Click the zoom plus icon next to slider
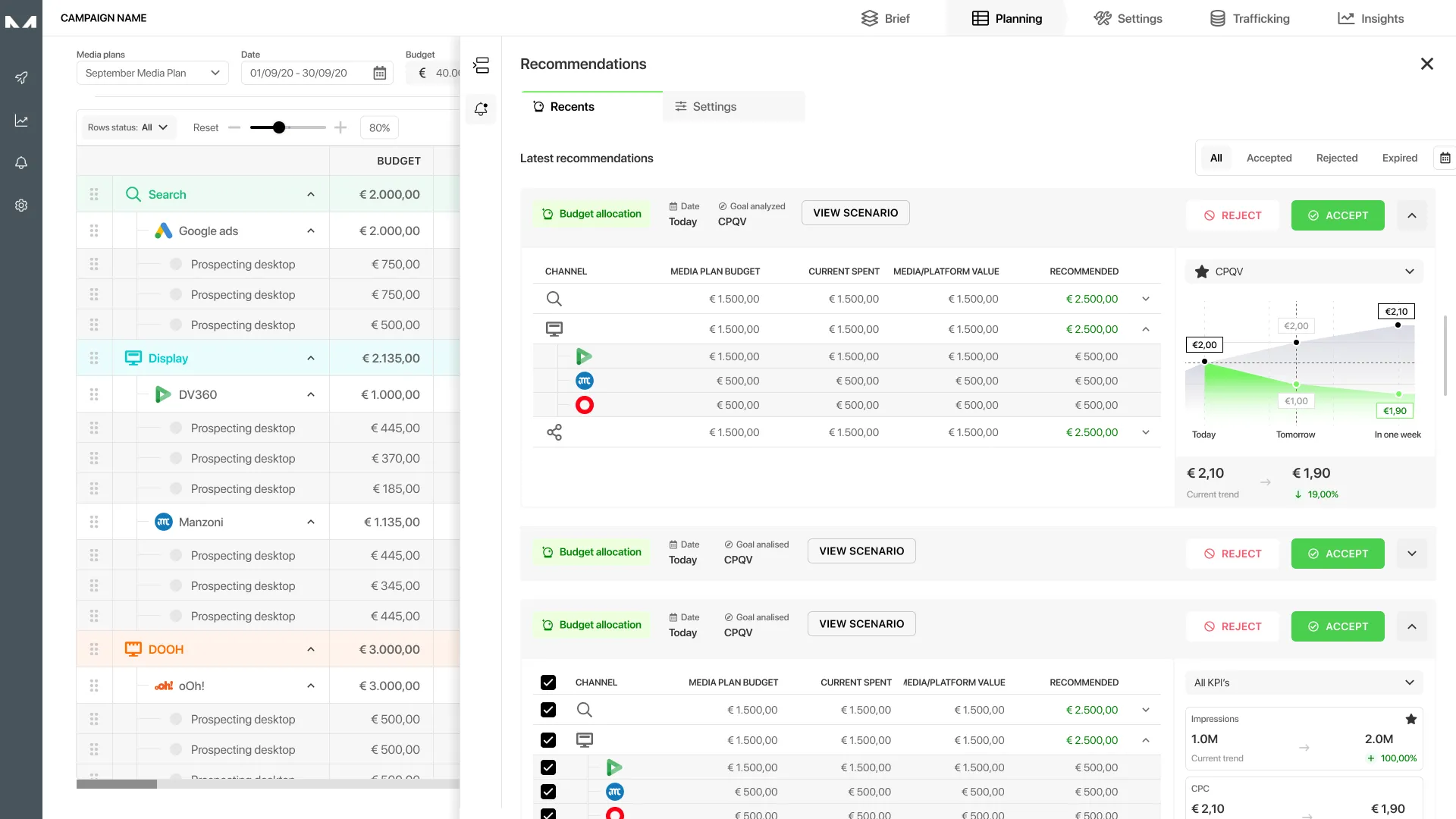Screen dimensions: 1456x819 tap(340, 127)
